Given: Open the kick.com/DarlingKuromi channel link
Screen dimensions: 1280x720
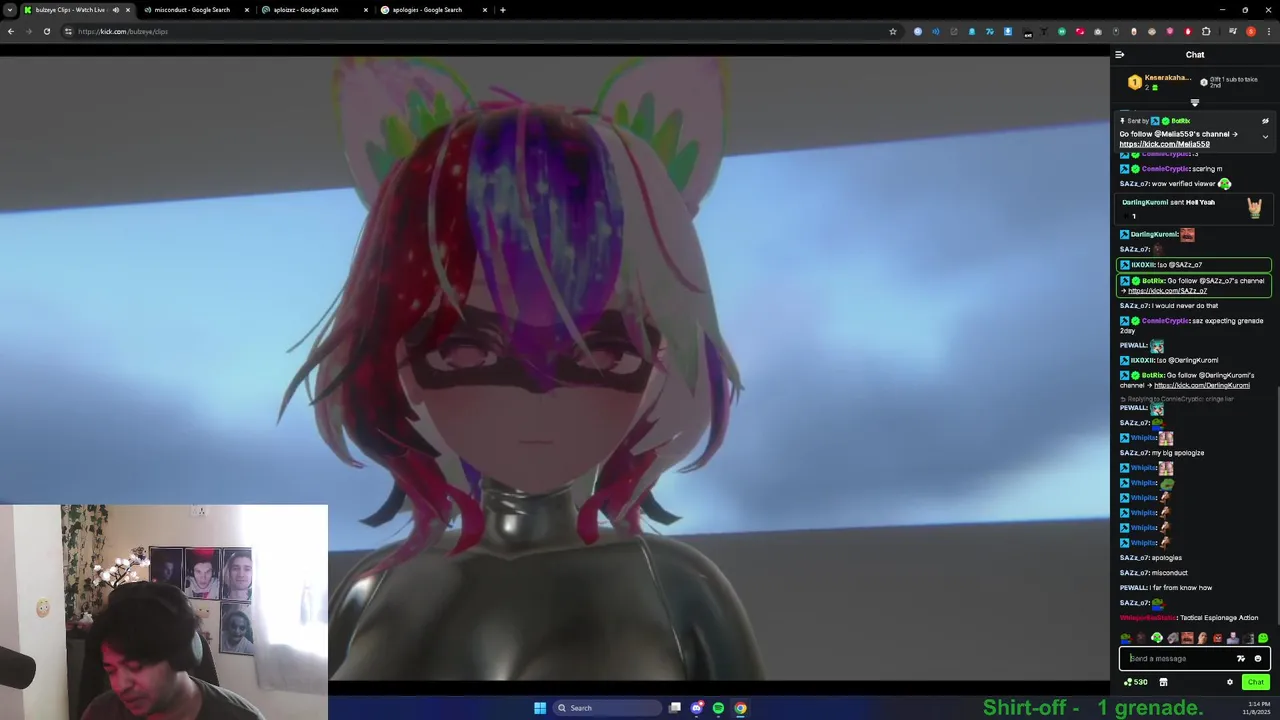Looking at the screenshot, I should [x=1202, y=385].
